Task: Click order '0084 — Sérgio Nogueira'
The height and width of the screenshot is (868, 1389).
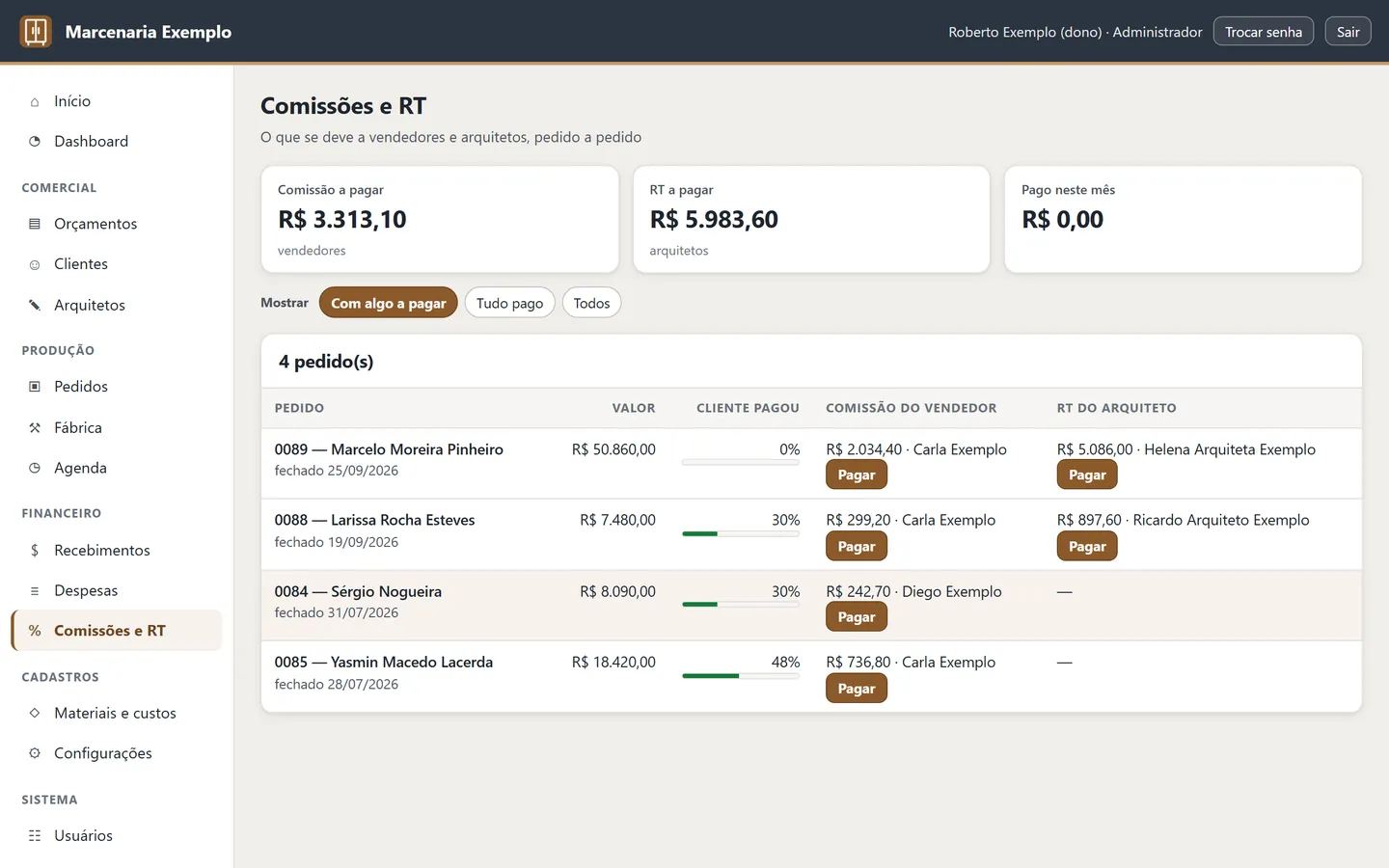Action: (358, 591)
